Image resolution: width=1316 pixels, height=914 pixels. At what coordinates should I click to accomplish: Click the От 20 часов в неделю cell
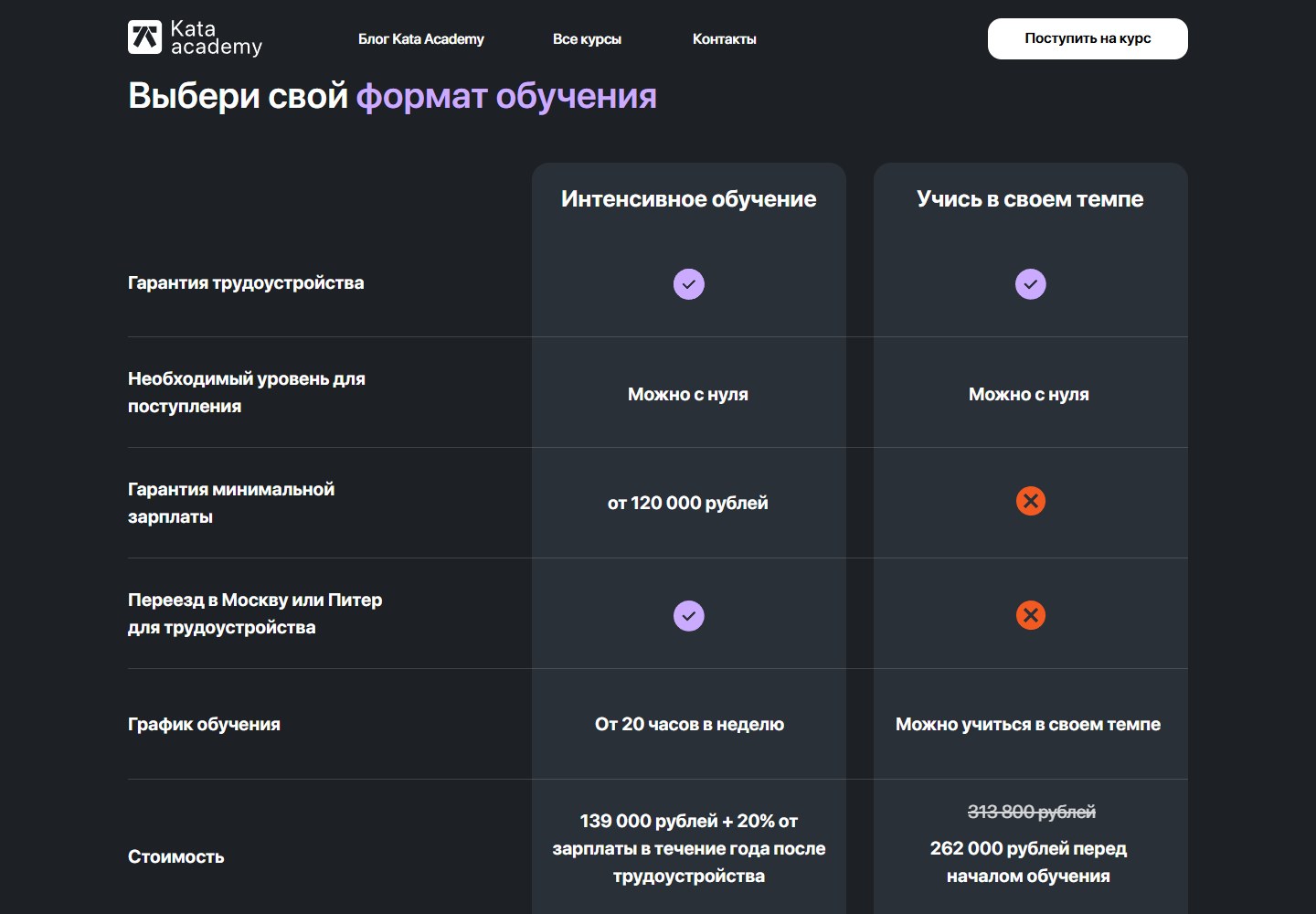point(689,725)
